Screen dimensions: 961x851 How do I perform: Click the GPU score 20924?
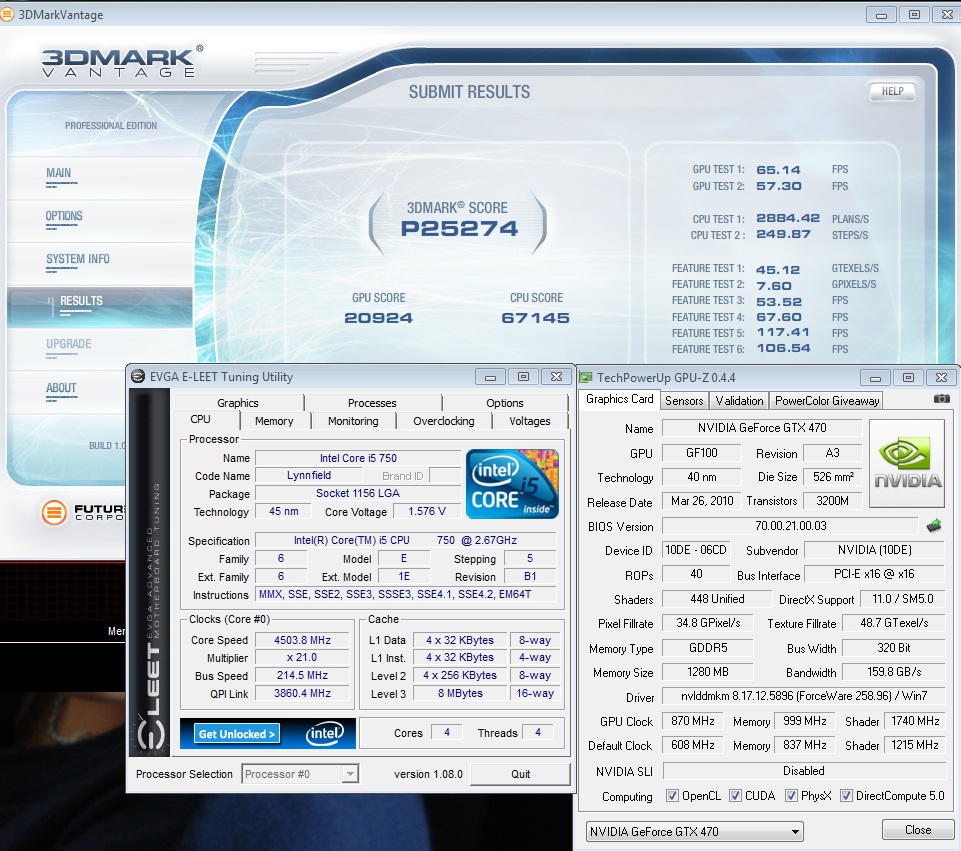tap(378, 317)
